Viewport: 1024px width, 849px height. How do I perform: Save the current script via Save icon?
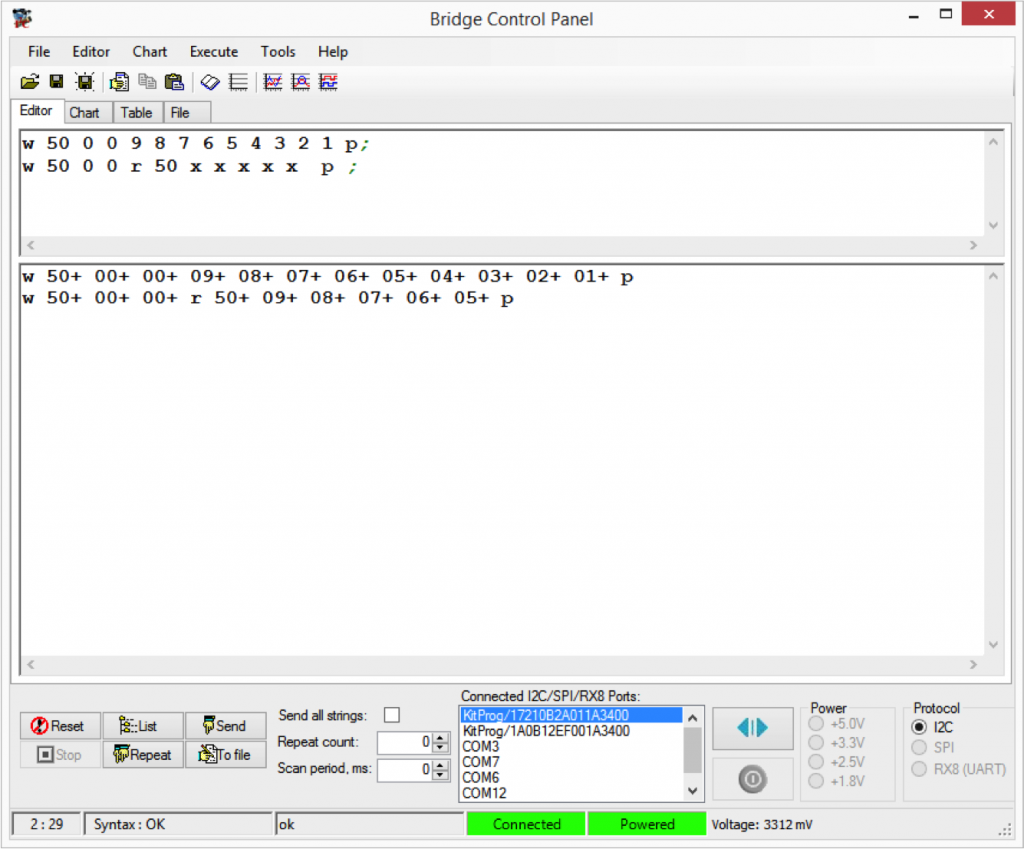pyautogui.click(x=54, y=81)
